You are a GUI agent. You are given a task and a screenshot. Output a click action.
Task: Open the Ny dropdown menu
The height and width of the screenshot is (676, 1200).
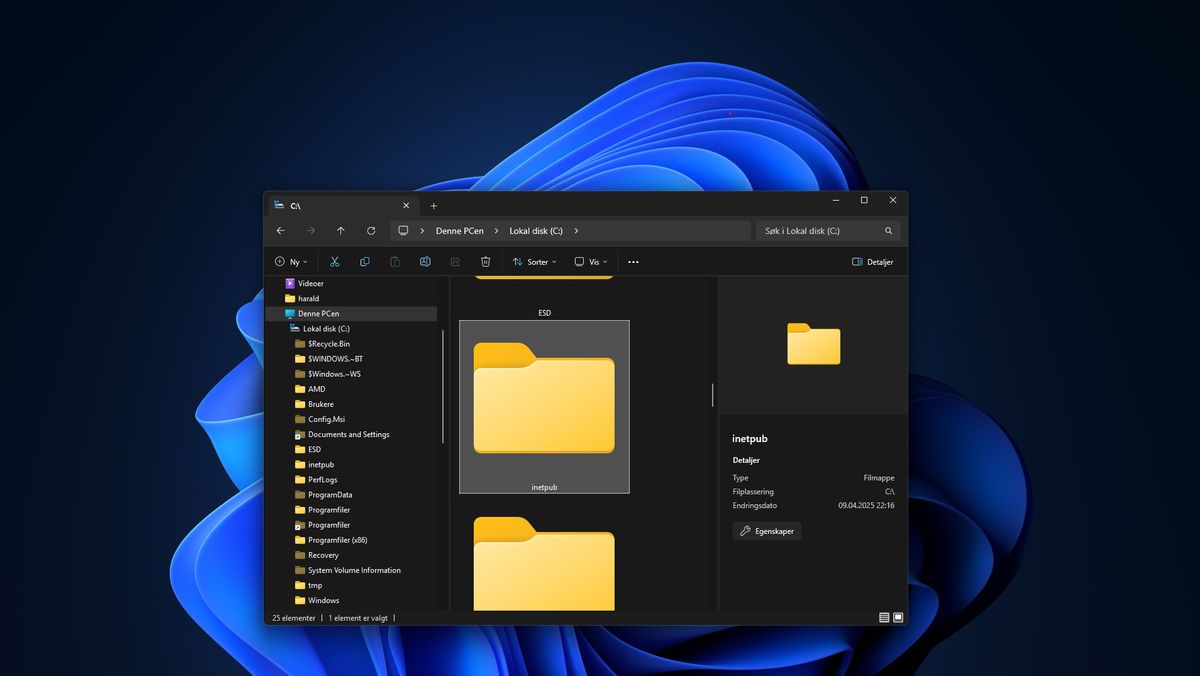(x=291, y=262)
